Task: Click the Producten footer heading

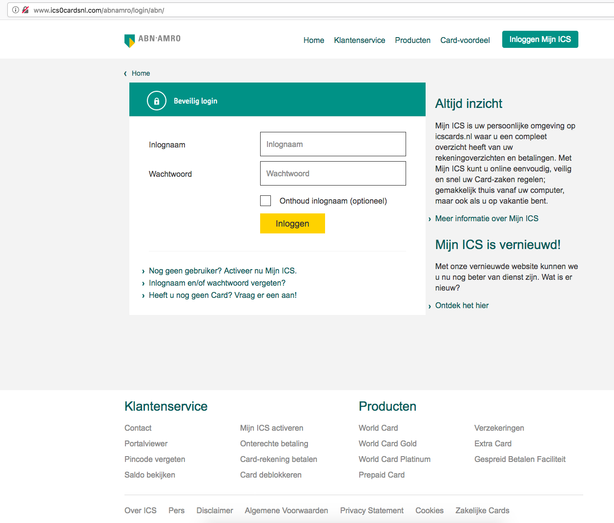Action: click(x=387, y=406)
